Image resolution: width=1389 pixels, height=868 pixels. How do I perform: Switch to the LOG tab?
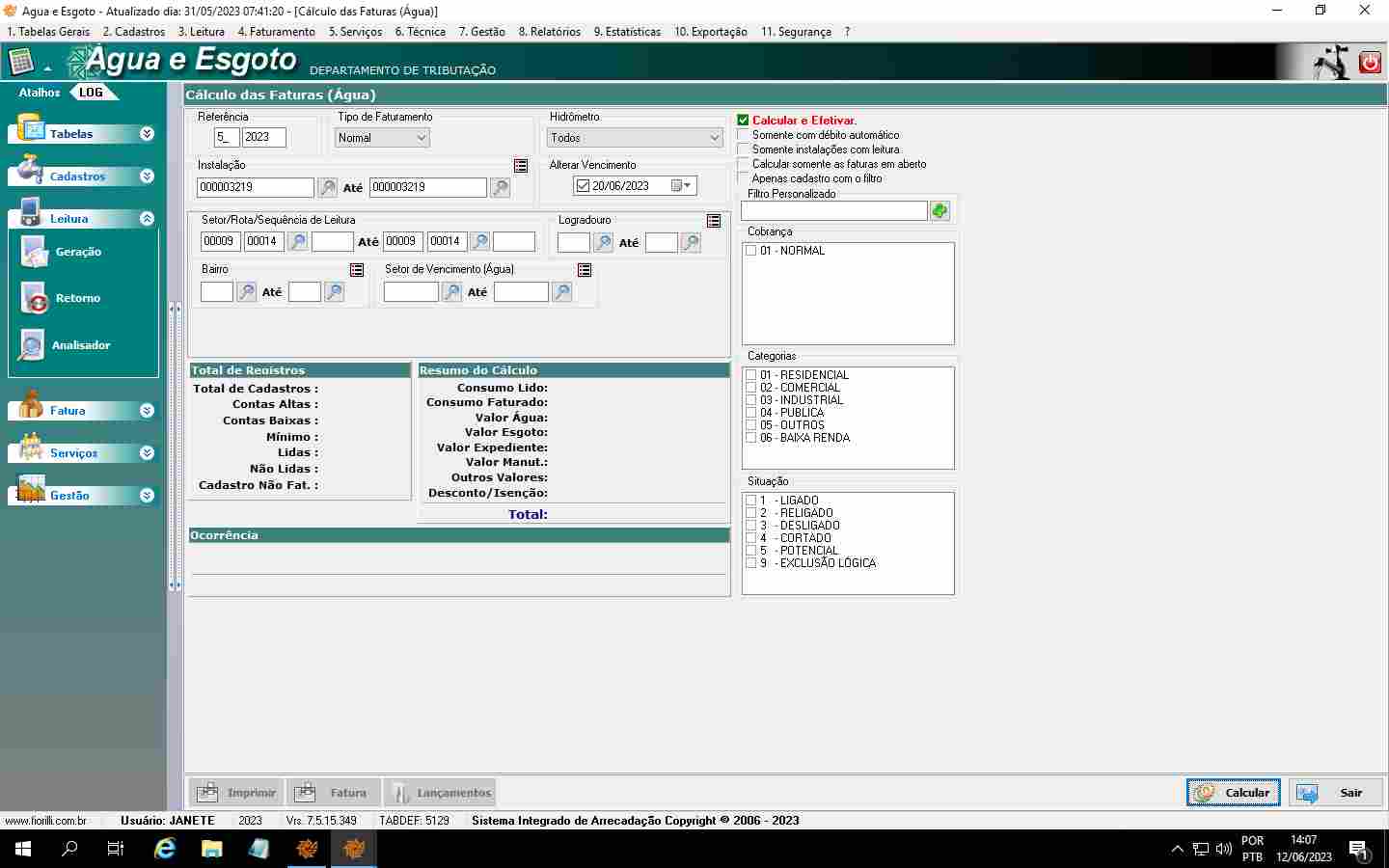(92, 93)
